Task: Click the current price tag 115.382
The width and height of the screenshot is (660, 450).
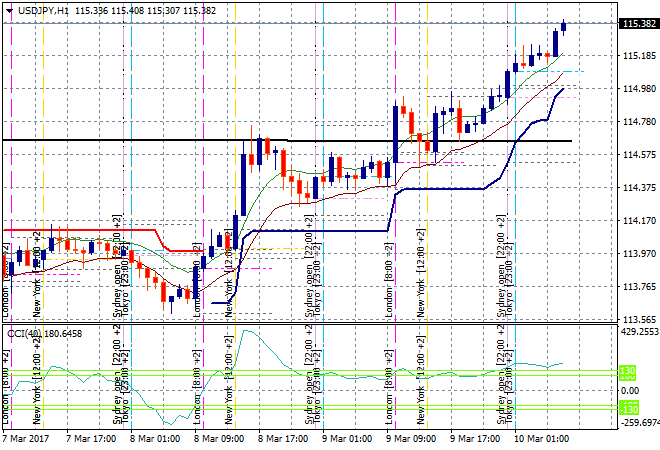Action: point(638,24)
